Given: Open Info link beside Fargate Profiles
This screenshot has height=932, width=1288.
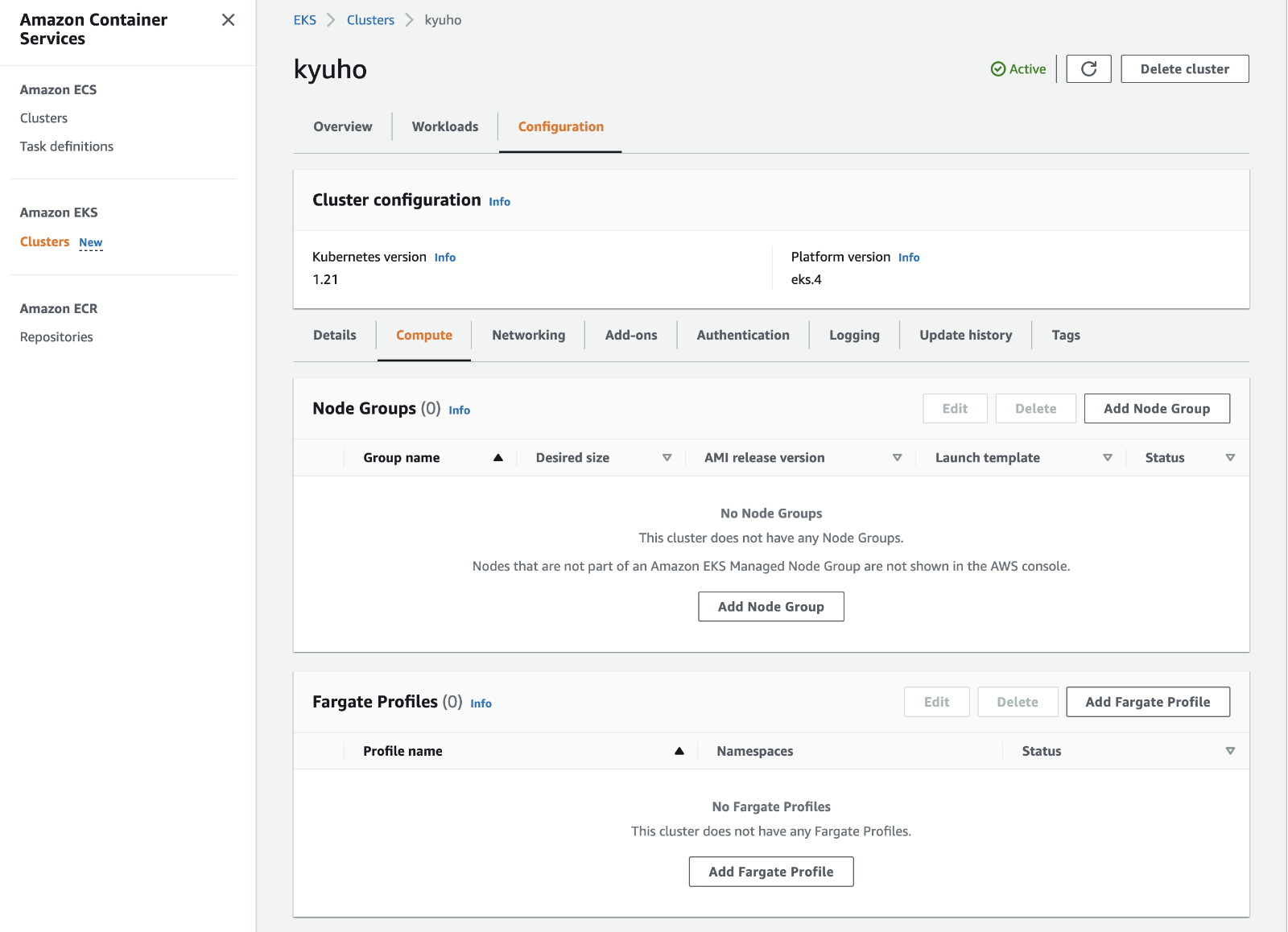Looking at the screenshot, I should (x=481, y=703).
